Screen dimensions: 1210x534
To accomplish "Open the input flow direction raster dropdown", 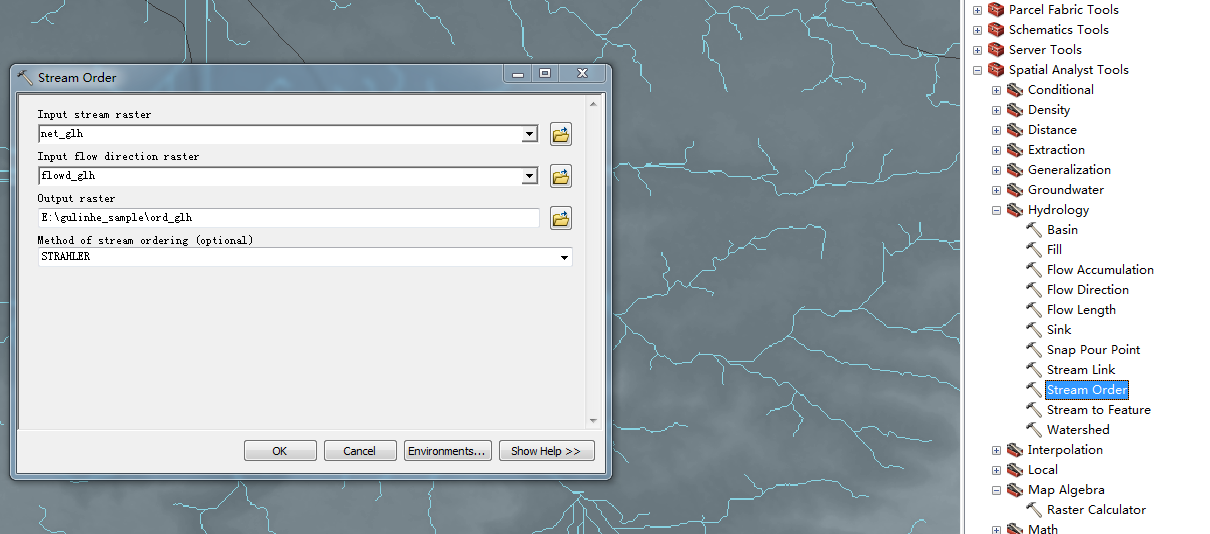I will [x=530, y=176].
